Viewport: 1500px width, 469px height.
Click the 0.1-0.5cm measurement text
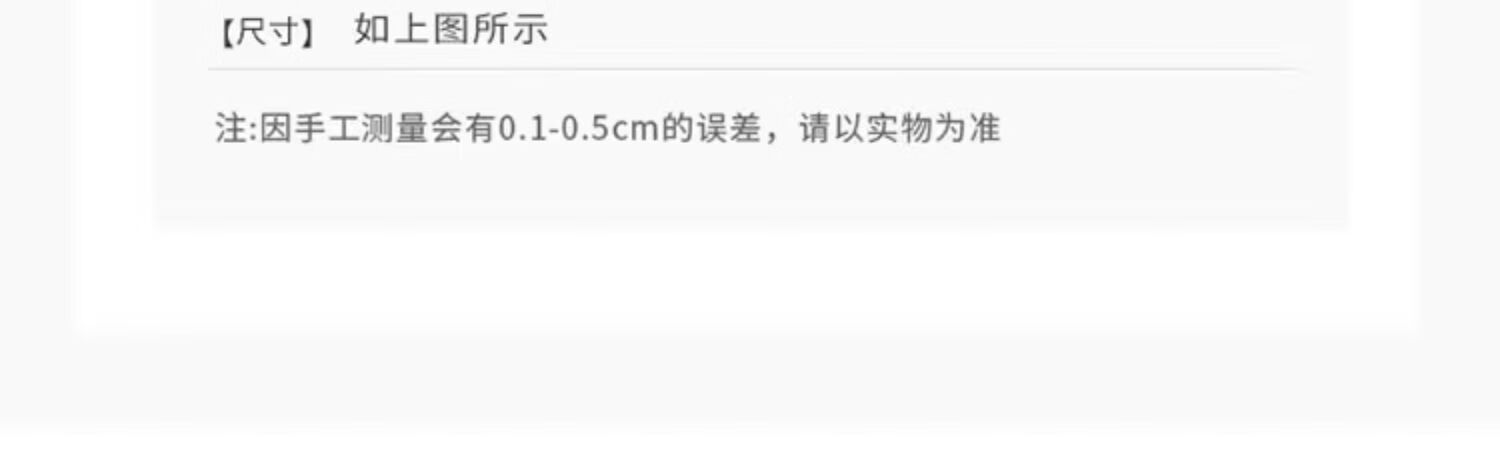coord(579,130)
